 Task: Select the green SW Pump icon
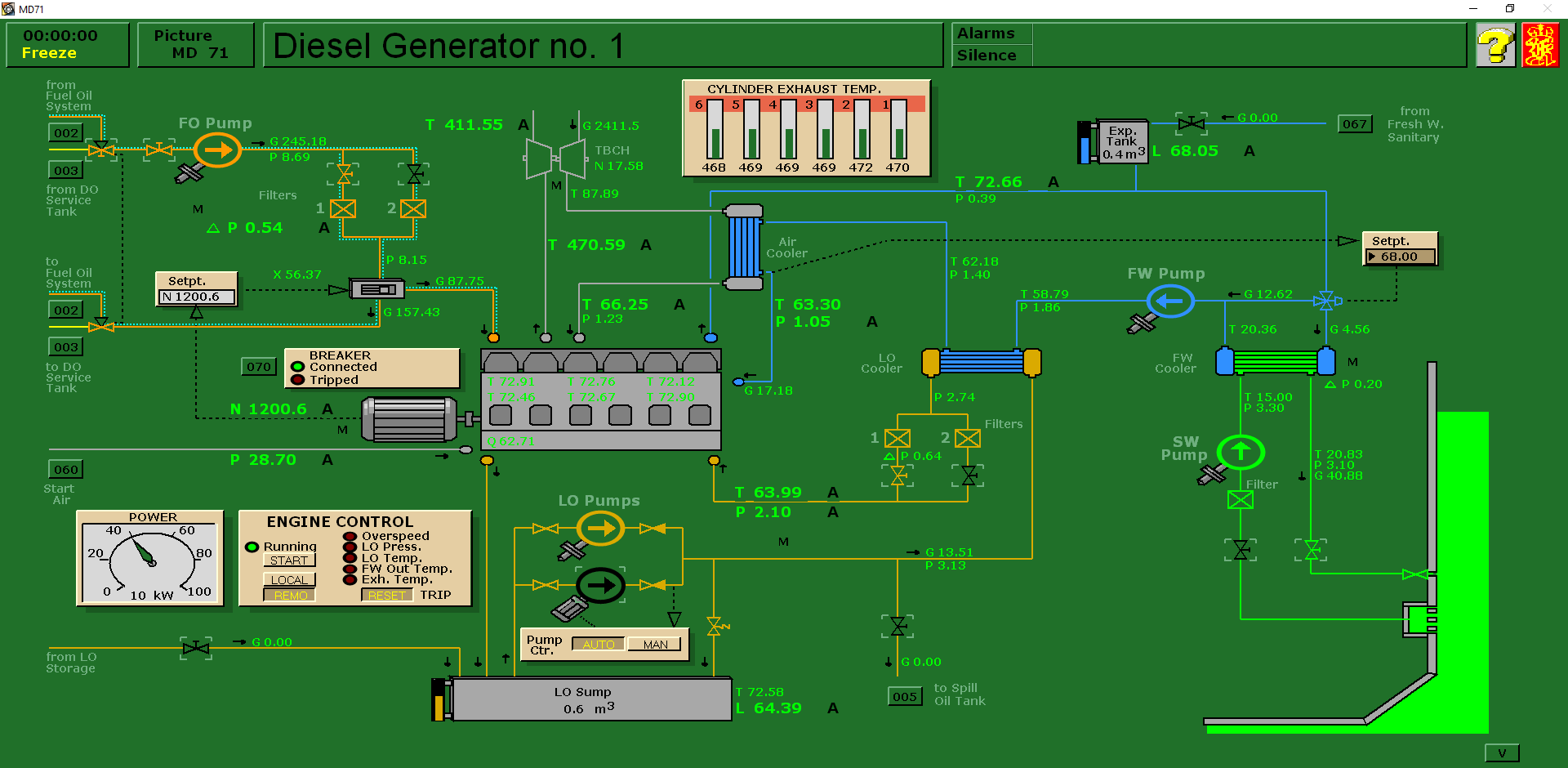1241,452
